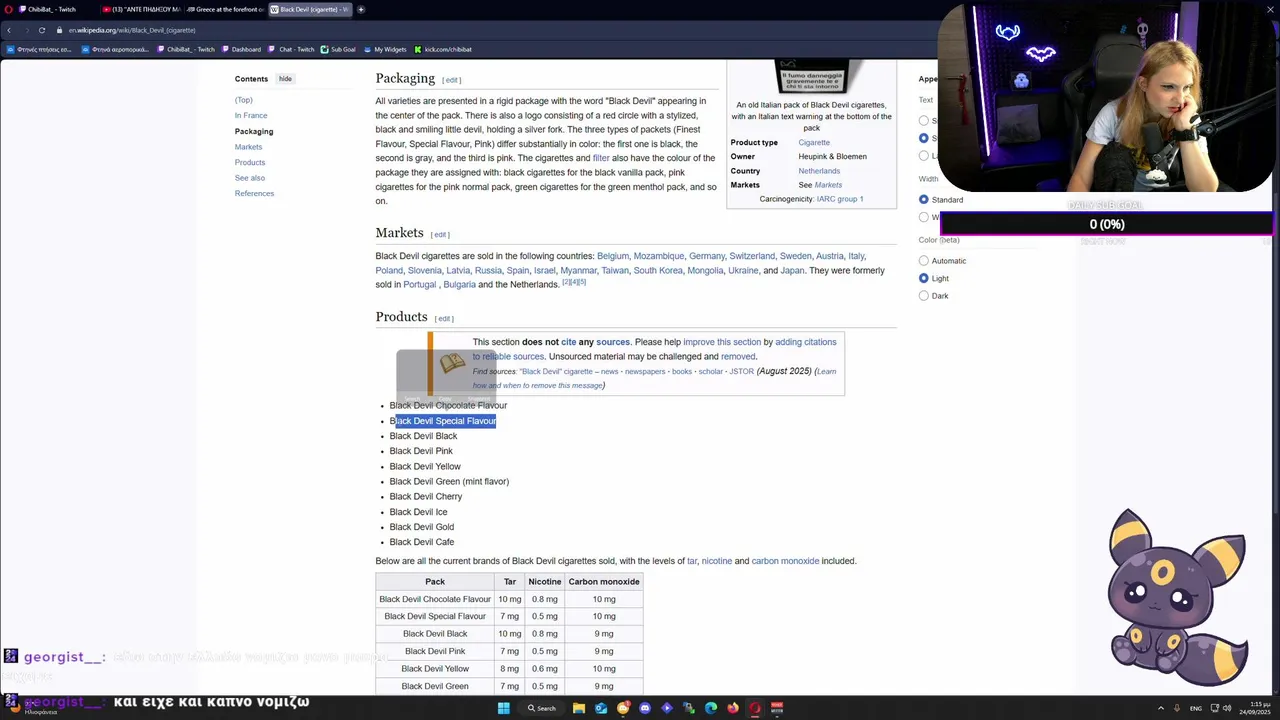Select Standard width radio button

(x=923, y=200)
